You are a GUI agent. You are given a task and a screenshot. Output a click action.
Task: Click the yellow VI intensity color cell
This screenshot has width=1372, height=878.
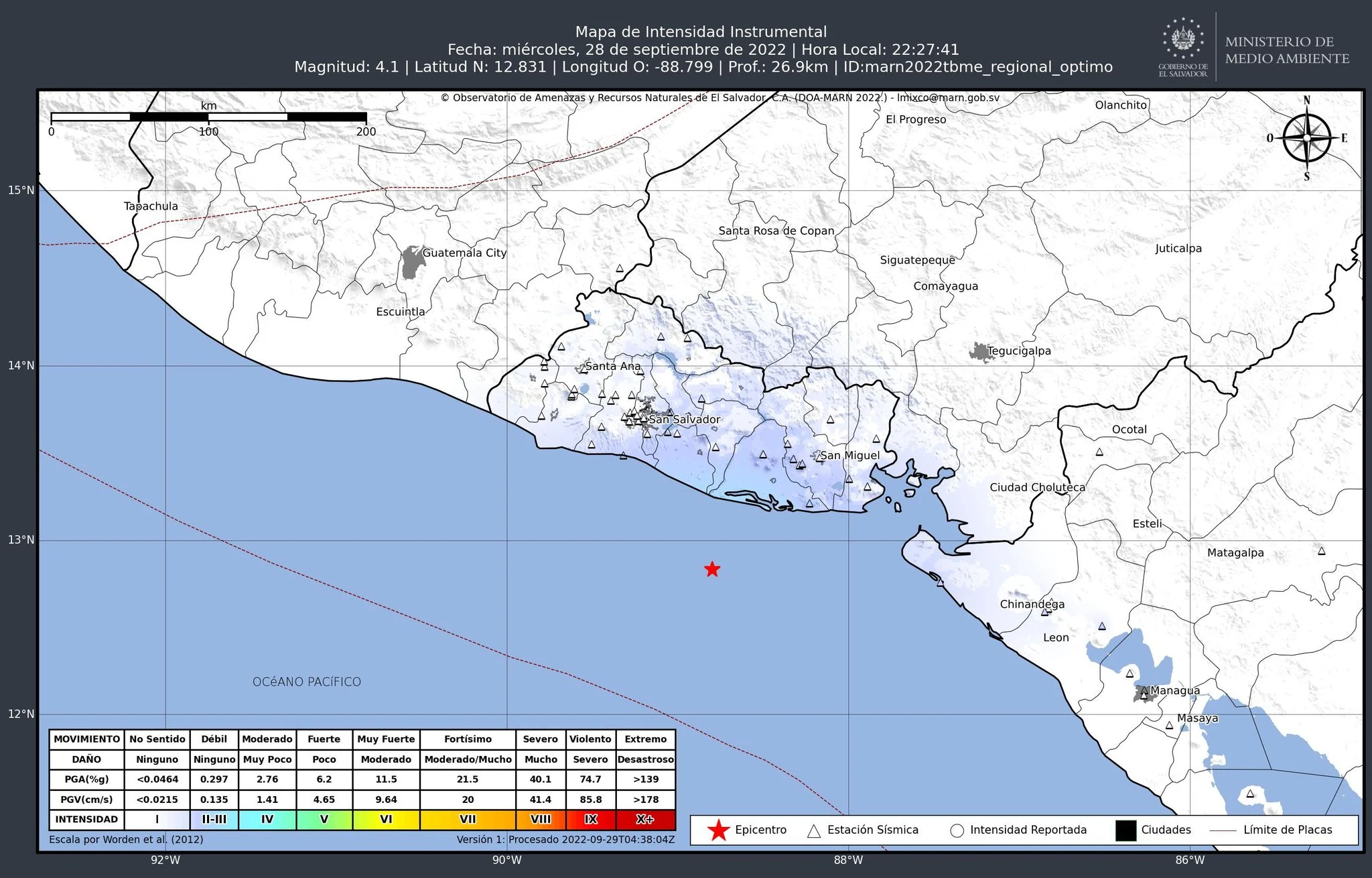point(386,820)
